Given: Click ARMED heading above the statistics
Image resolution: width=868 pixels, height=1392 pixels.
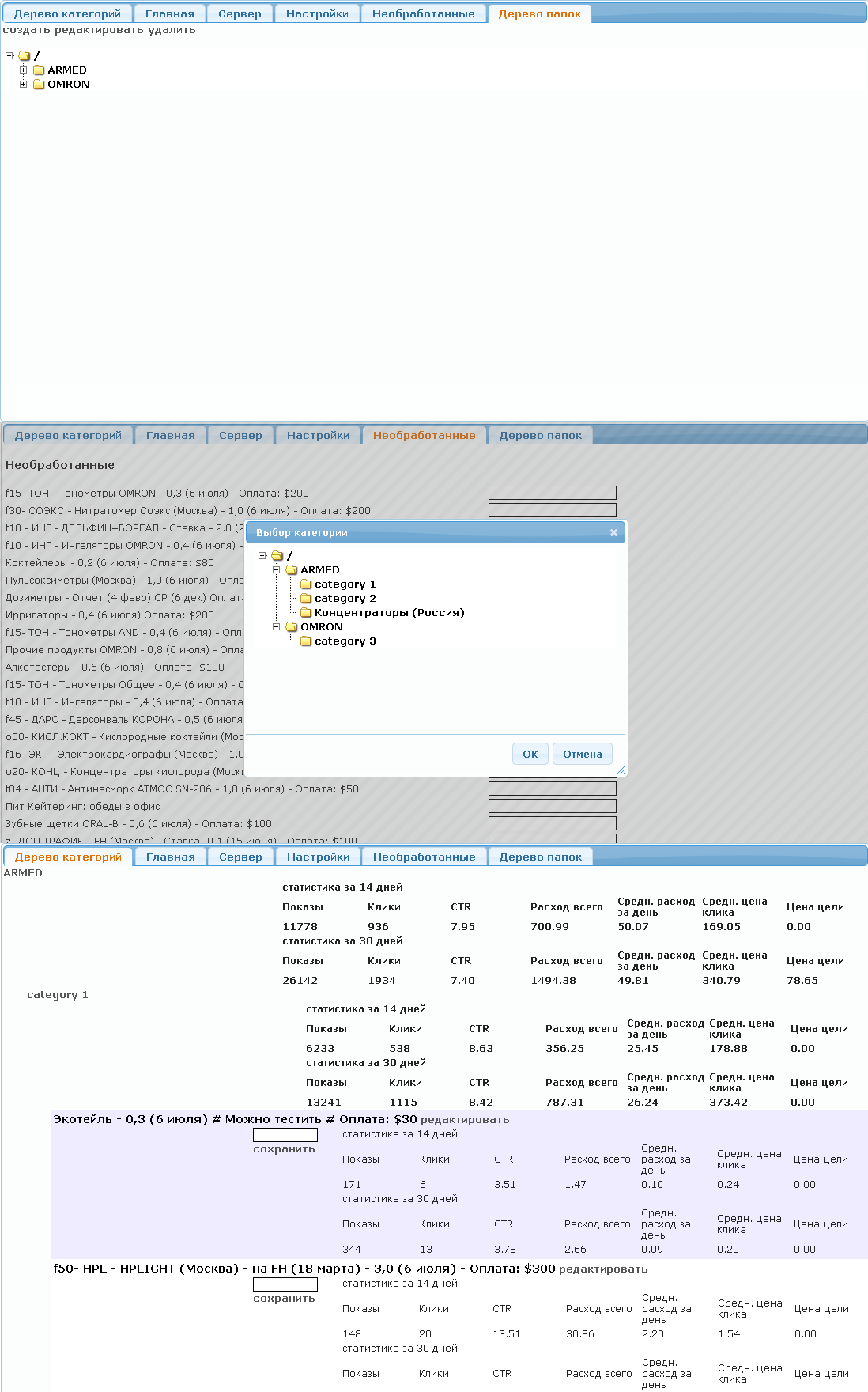Looking at the screenshot, I should [23, 873].
